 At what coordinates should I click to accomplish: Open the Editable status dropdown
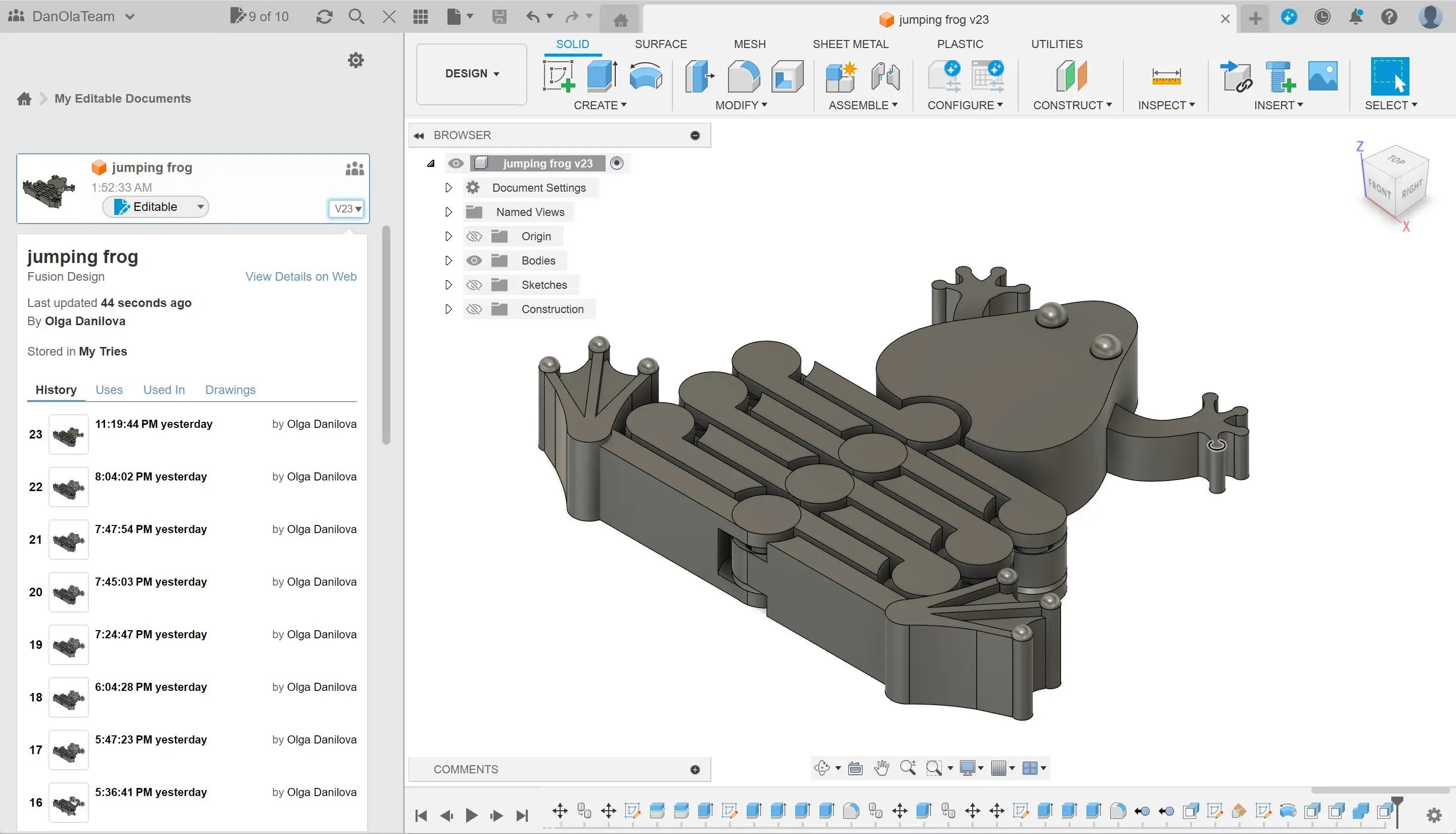(156, 207)
